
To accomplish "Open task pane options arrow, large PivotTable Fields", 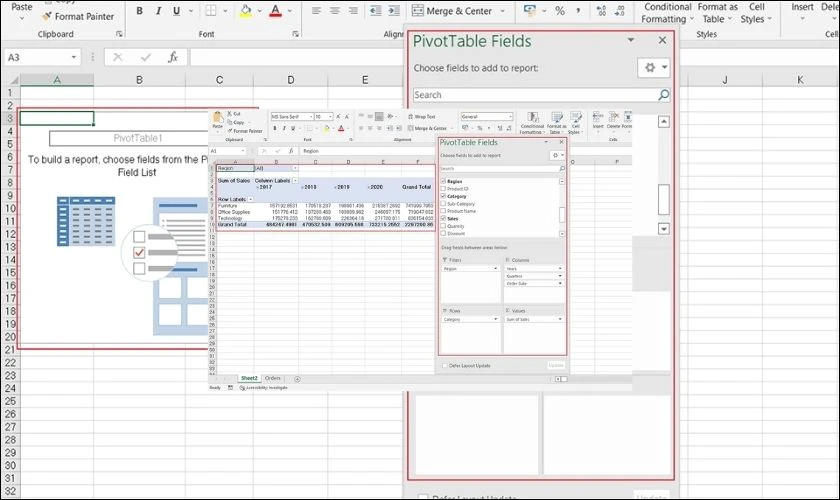I will click(x=631, y=40).
